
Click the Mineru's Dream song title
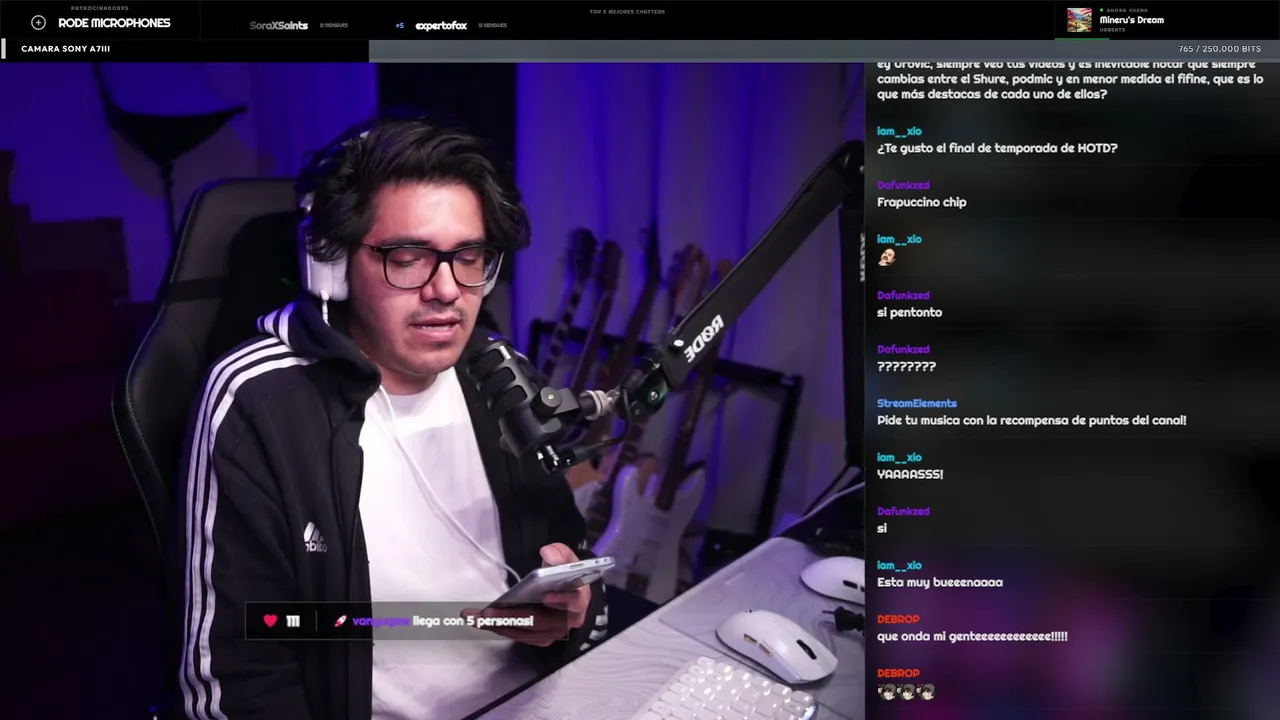[1132, 20]
